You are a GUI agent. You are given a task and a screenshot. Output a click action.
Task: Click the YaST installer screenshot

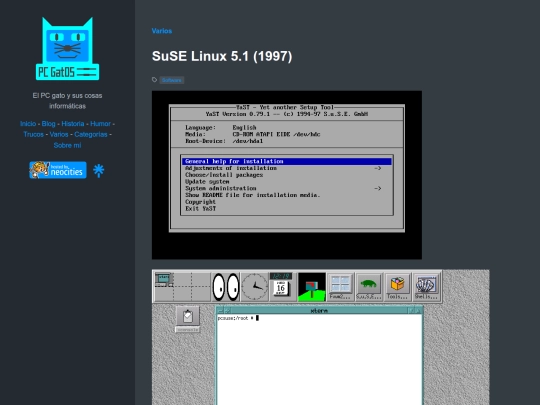point(287,175)
